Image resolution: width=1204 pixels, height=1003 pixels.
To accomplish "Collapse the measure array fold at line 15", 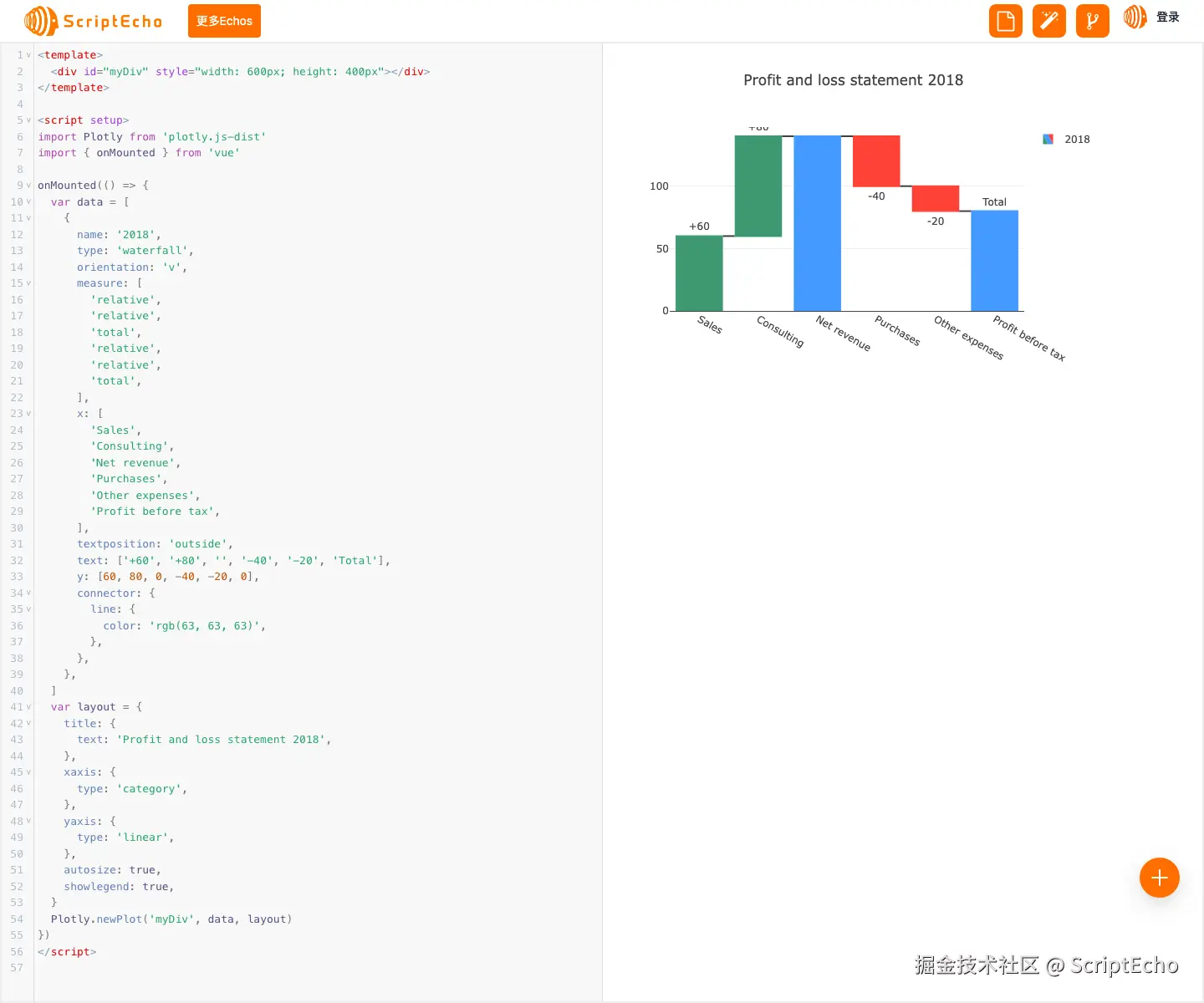I will coord(28,283).
